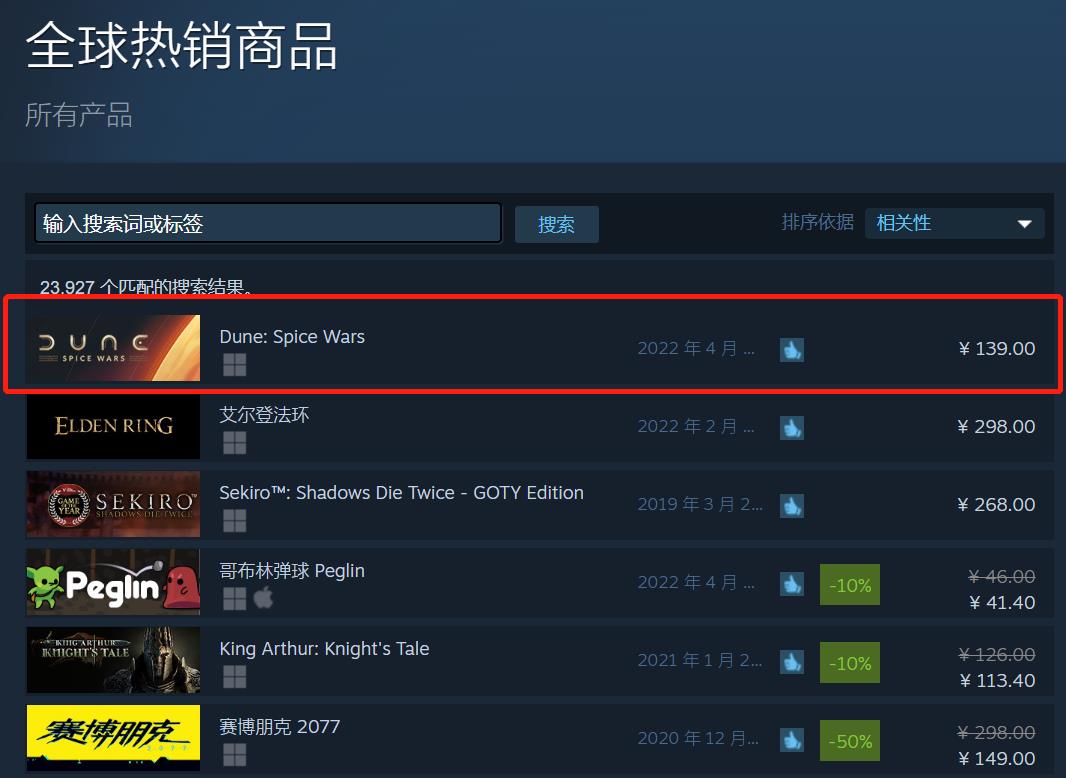This screenshot has width=1066, height=778.
Task: Click the sort dropdown arrow
Action: coord(1025,224)
